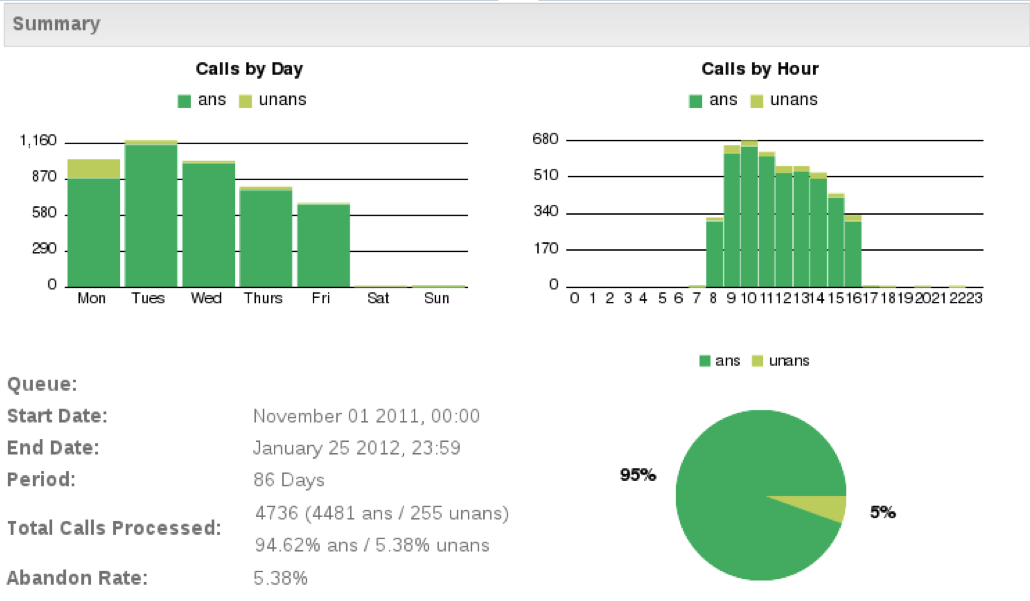Viewport: 1030px width, 601px height.
Task: Click the Start Date: label
Action: [x=57, y=416]
